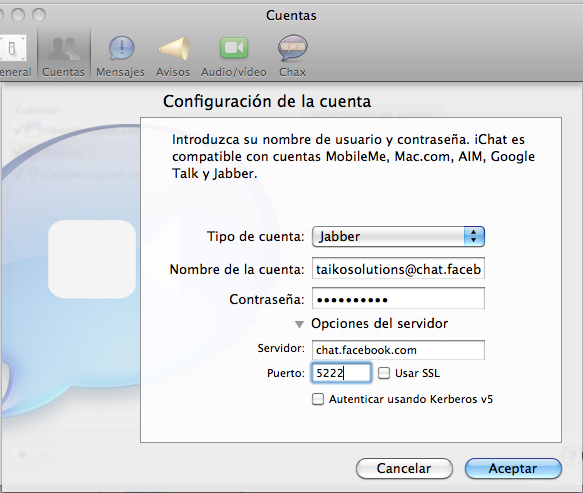583x493 pixels.
Task: Open the General preferences switch icon
Action: click(13, 48)
